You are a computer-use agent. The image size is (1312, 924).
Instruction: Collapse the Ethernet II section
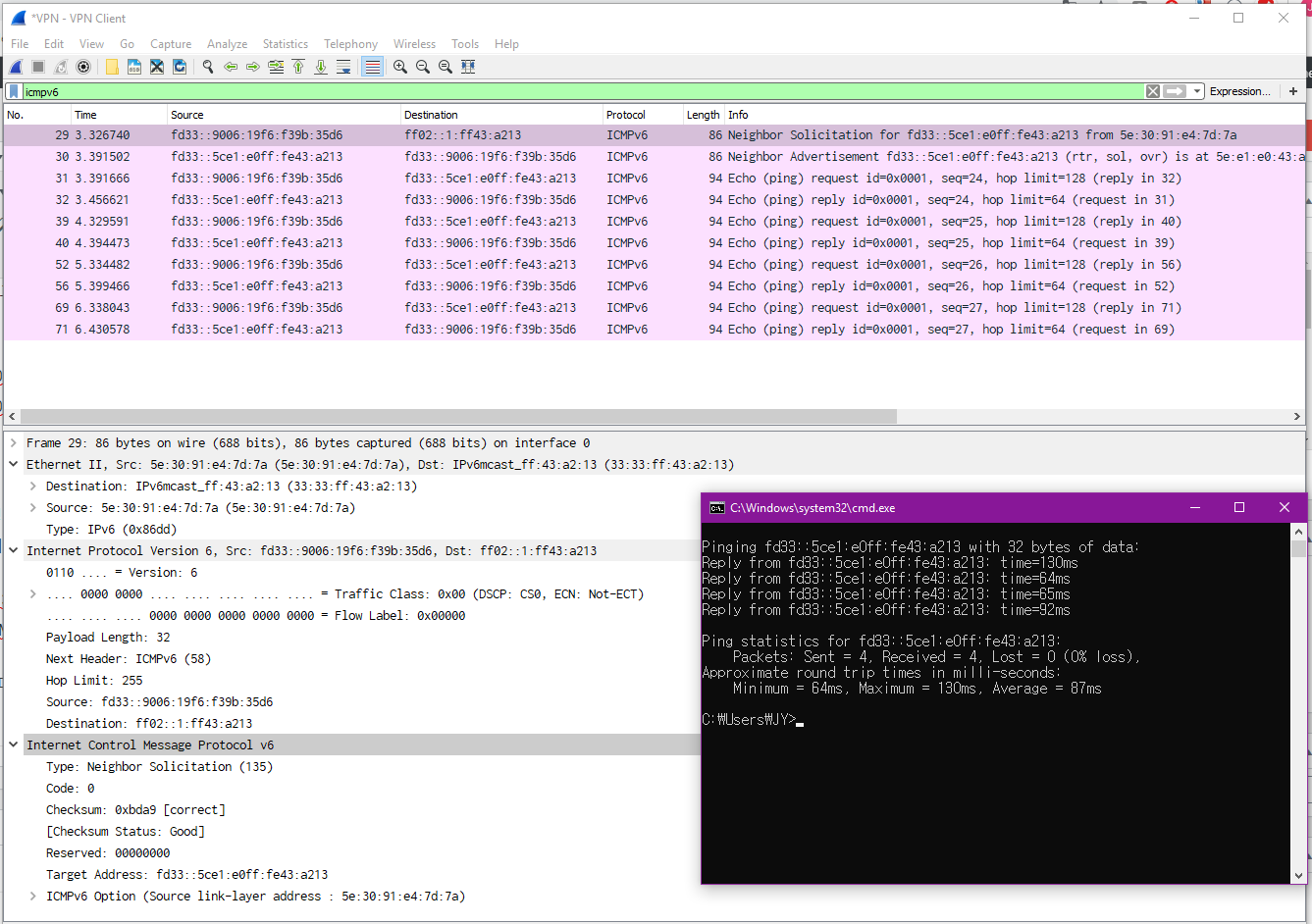click(x=14, y=465)
